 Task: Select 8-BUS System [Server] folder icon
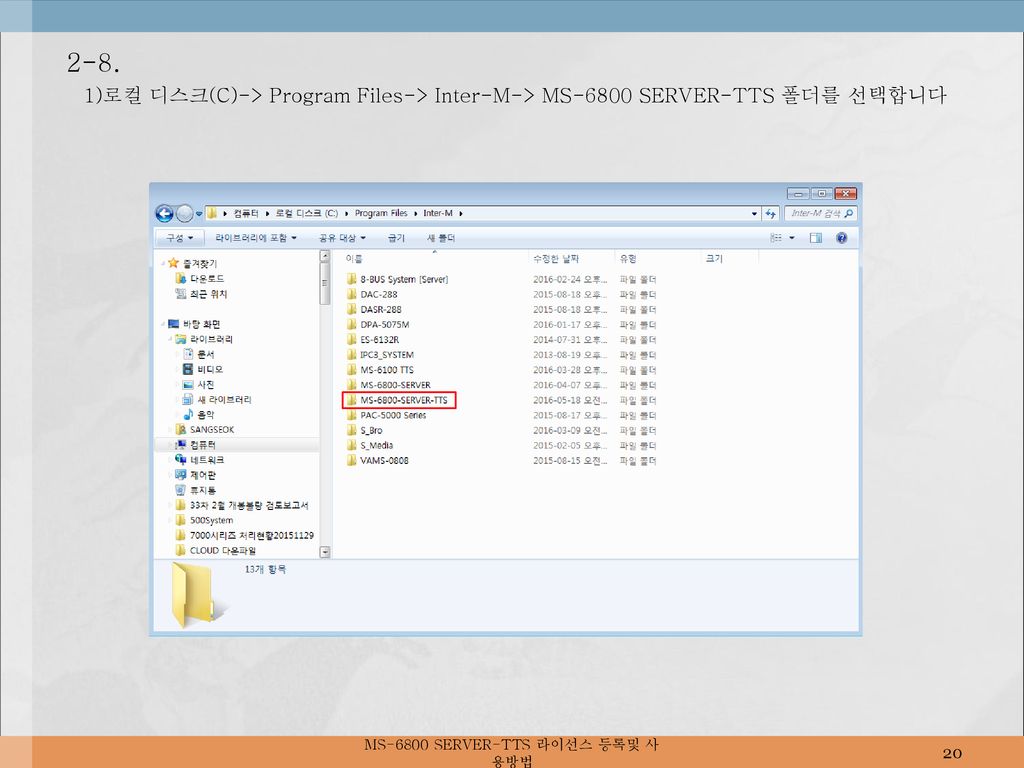point(351,279)
